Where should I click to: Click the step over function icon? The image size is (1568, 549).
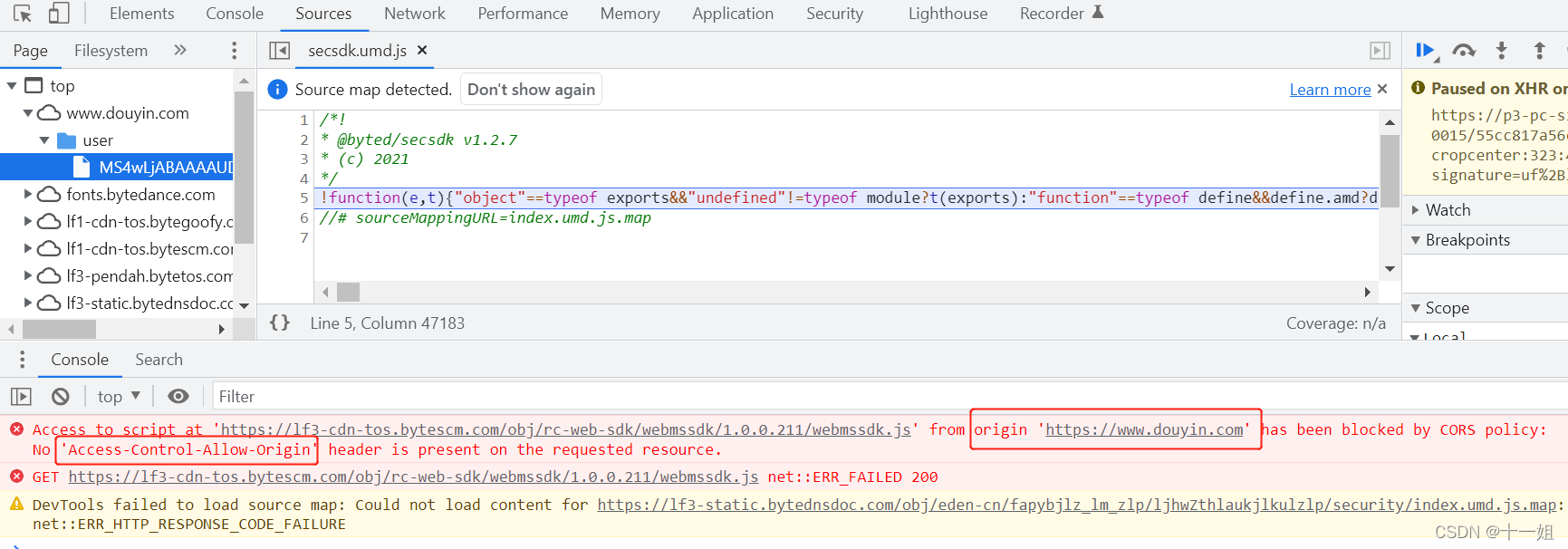point(1463,51)
